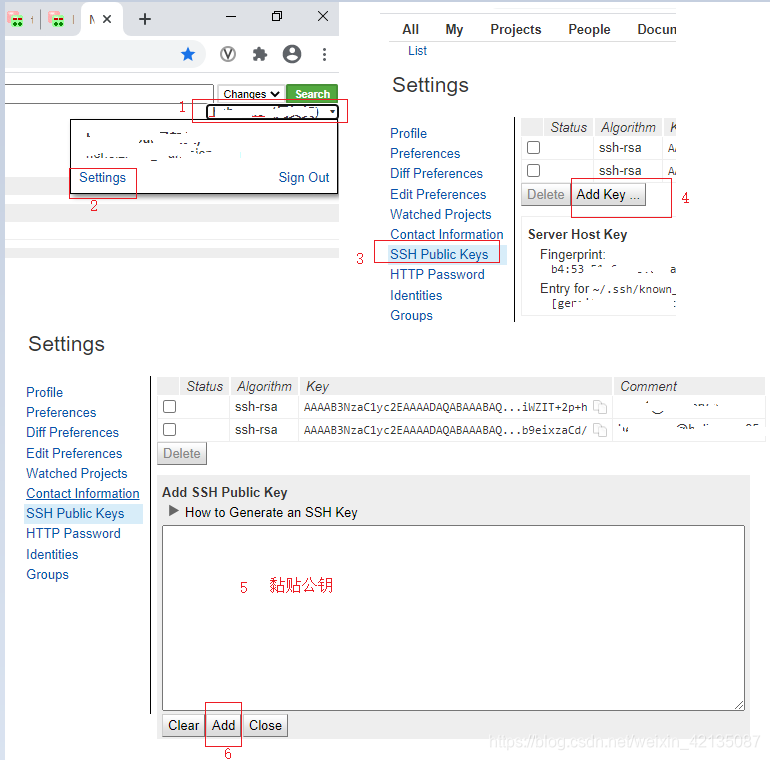The image size is (770, 760).
Task: Open underlined Contact Information lower link
Action: [83, 493]
